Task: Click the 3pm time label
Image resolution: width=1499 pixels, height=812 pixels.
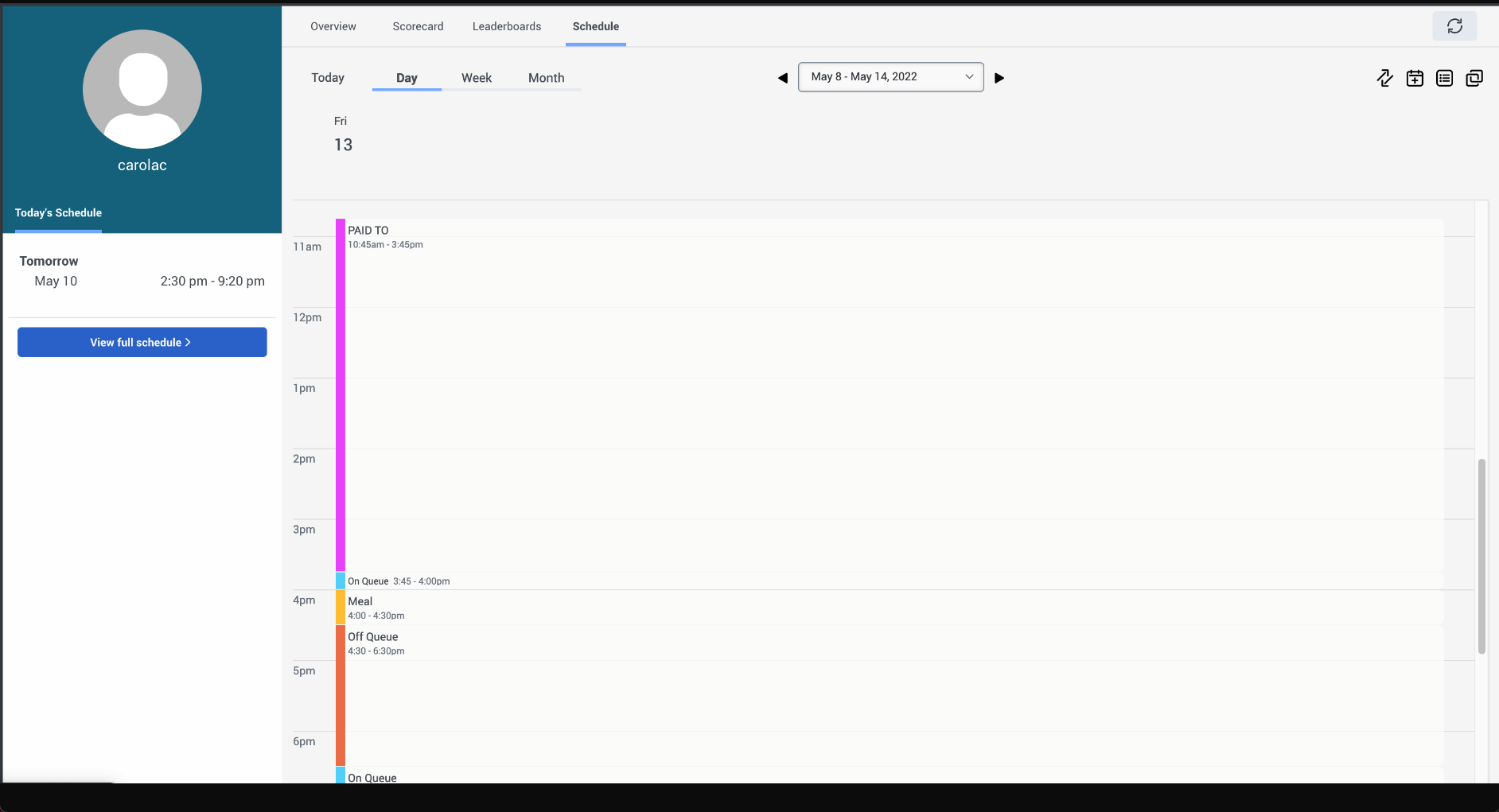Action: 304,530
